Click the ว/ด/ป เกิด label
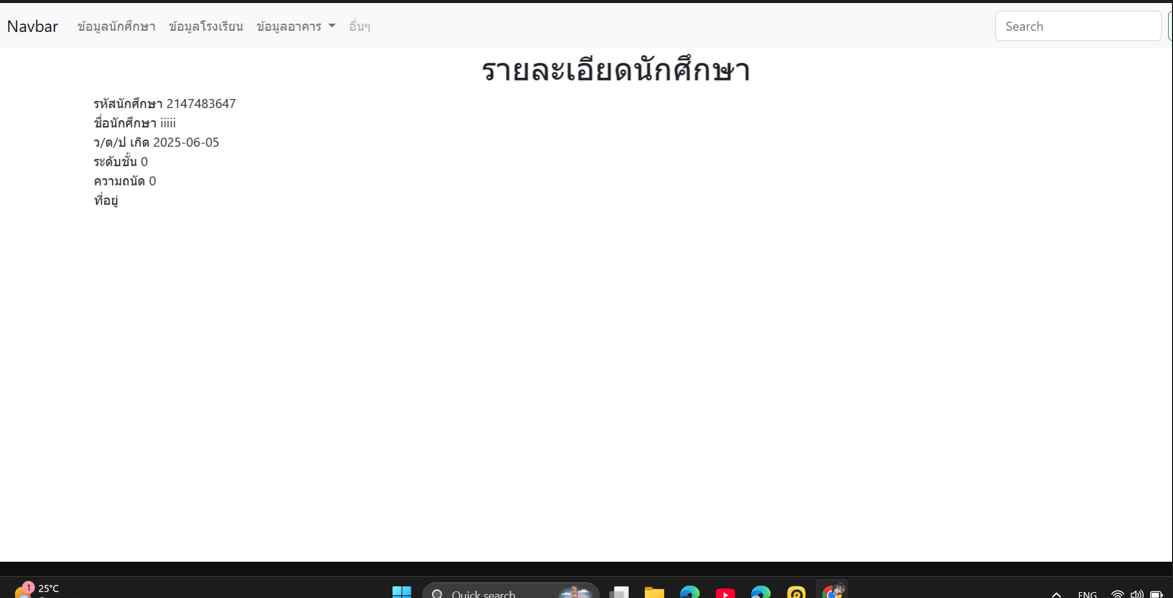Image resolution: width=1173 pixels, height=598 pixels. pos(122,142)
